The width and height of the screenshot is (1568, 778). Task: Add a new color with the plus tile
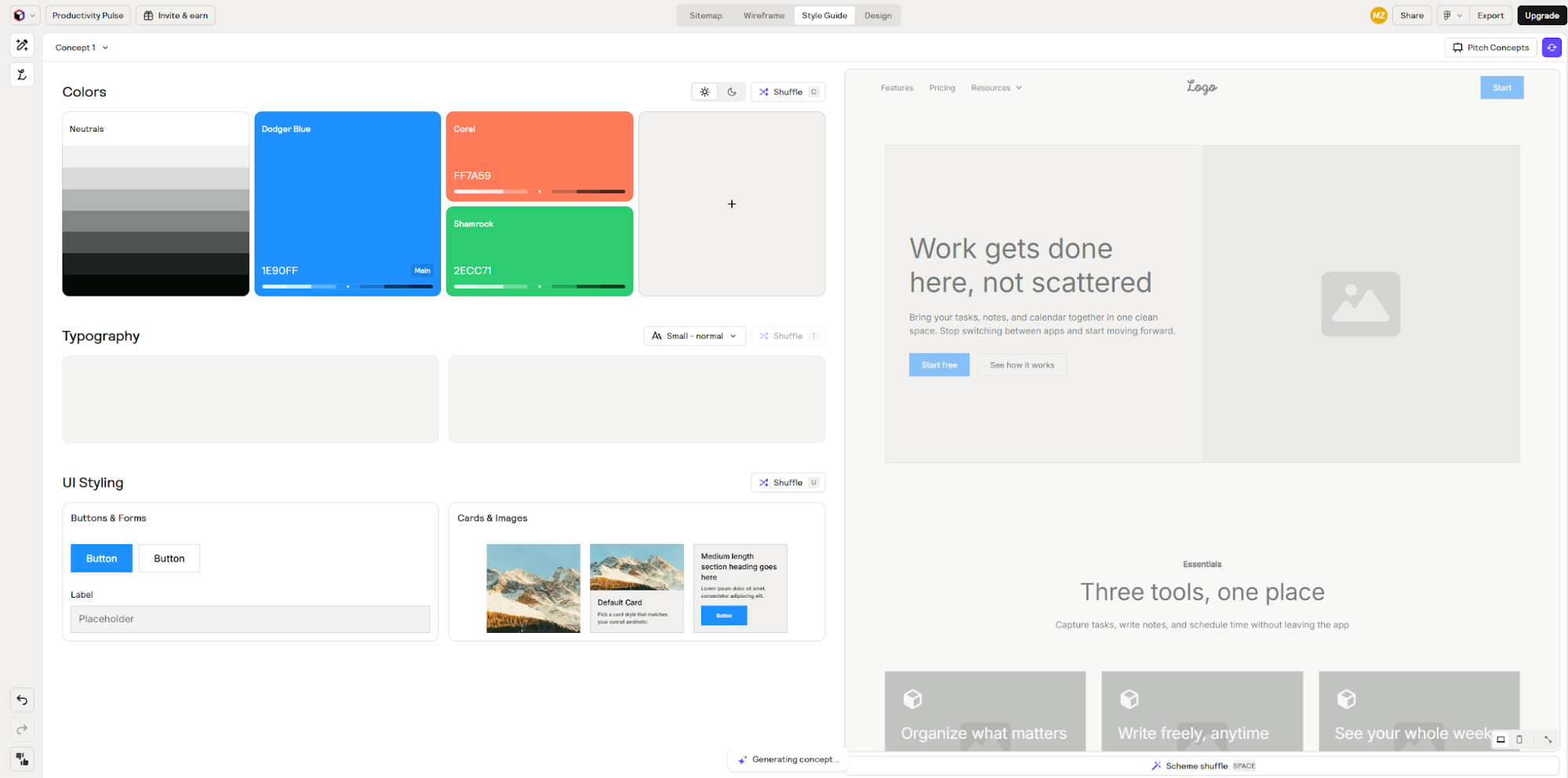click(x=731, y=204)
